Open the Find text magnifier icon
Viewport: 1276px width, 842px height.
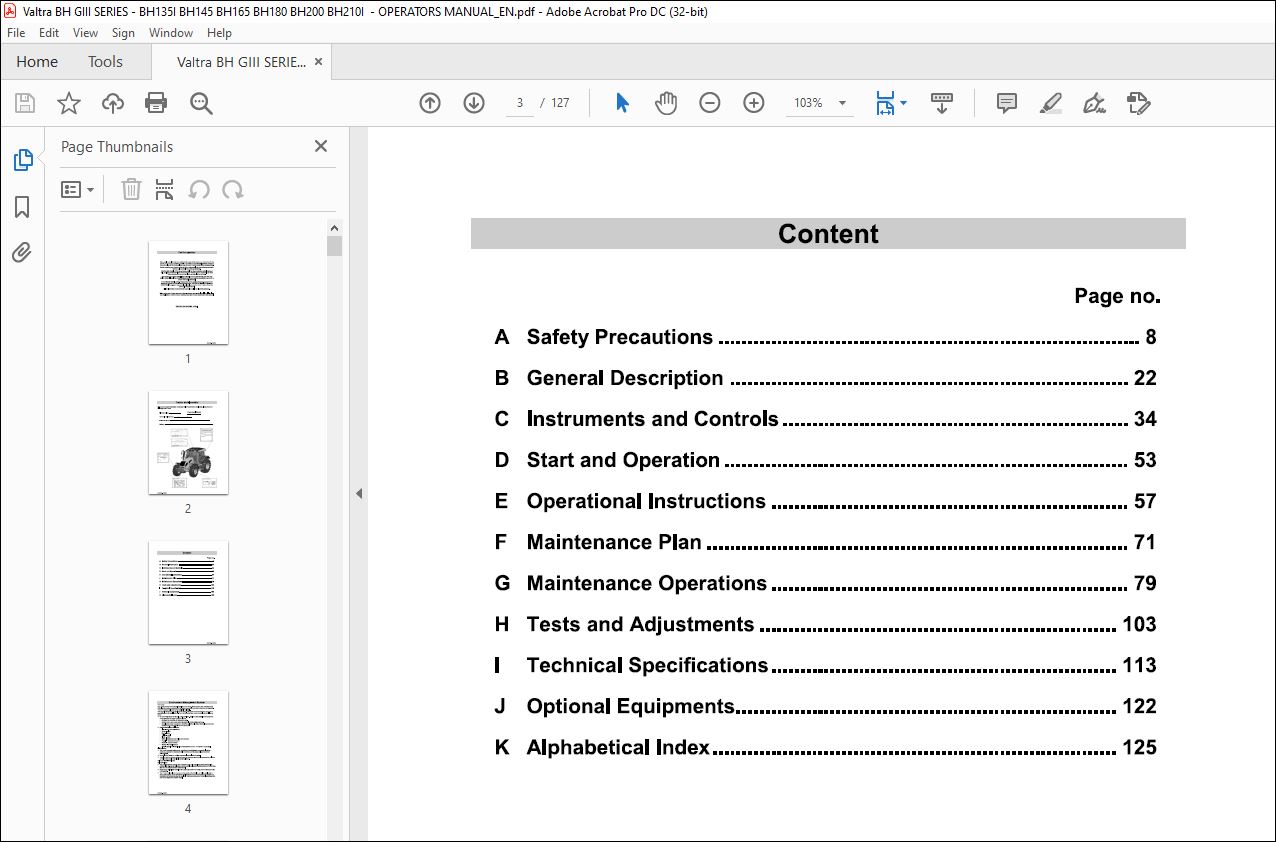coord(201,103)
